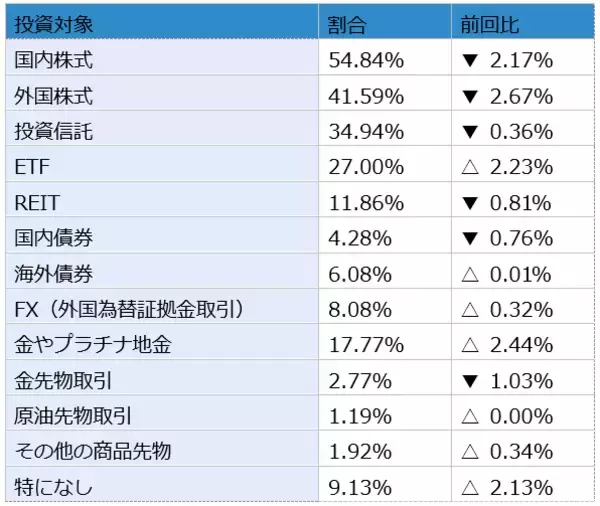Select the REIT row label
Viewport: 600px width, 506px height.
pyautogui.click(x=38, y=203)
